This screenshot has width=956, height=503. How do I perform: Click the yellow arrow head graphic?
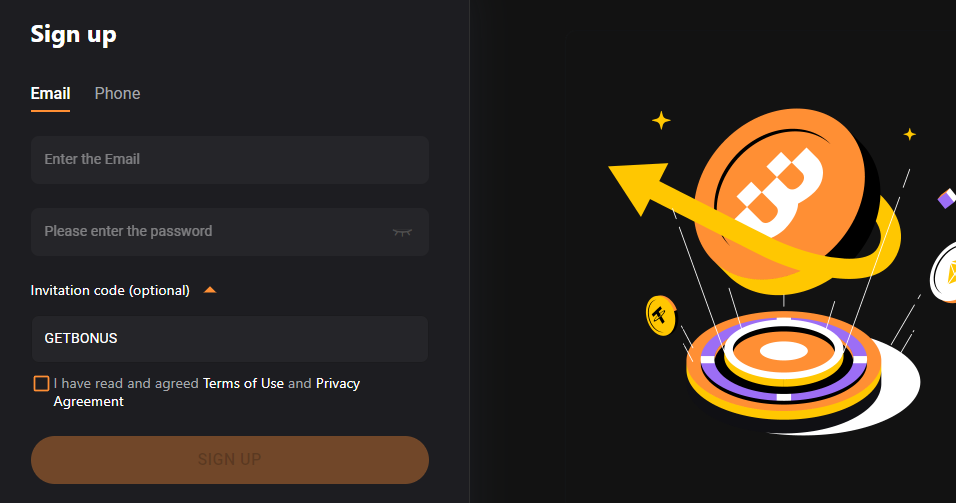(638, 188)
